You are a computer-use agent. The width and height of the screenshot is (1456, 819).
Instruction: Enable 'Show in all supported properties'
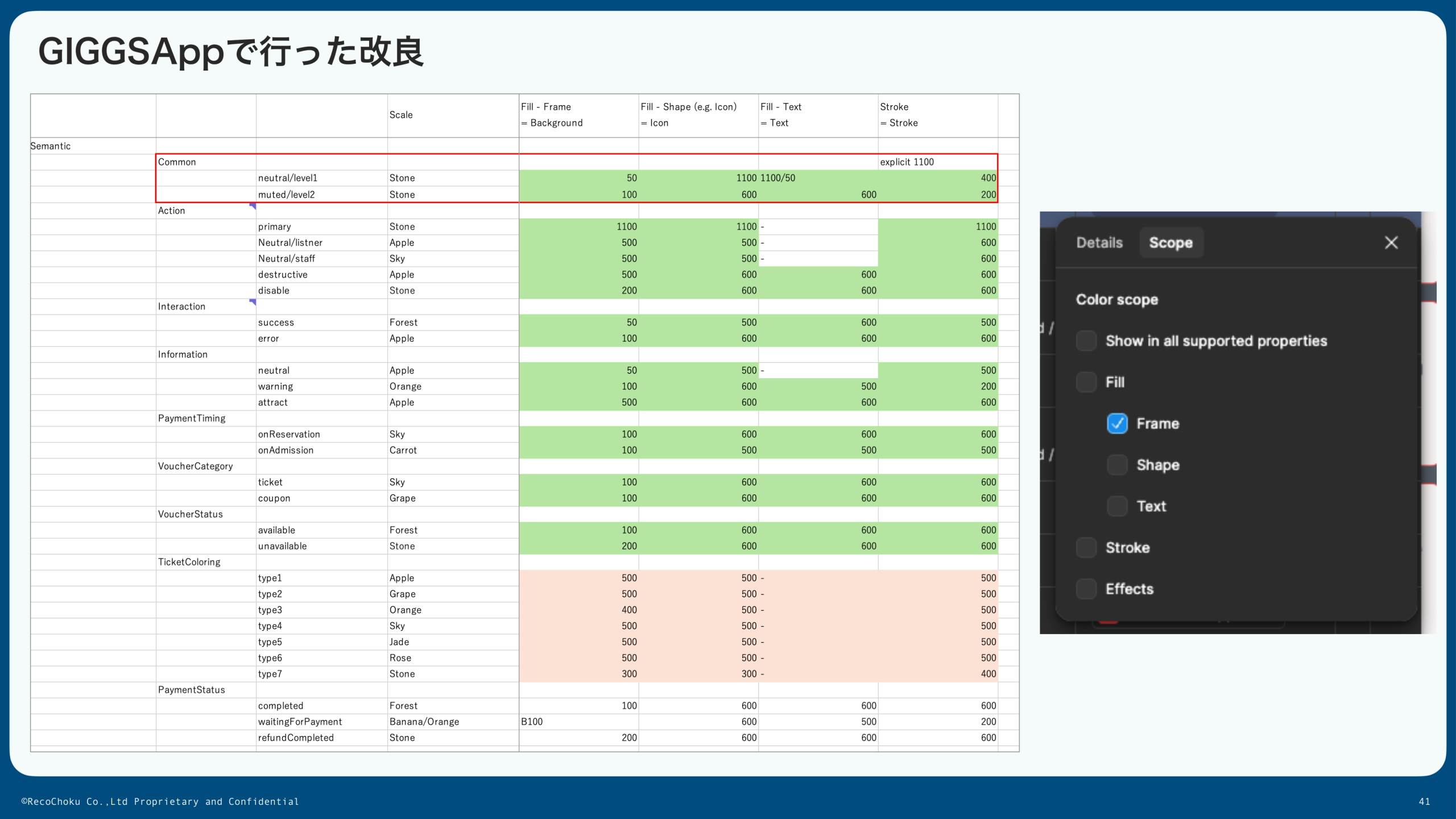pos(1086,341)
